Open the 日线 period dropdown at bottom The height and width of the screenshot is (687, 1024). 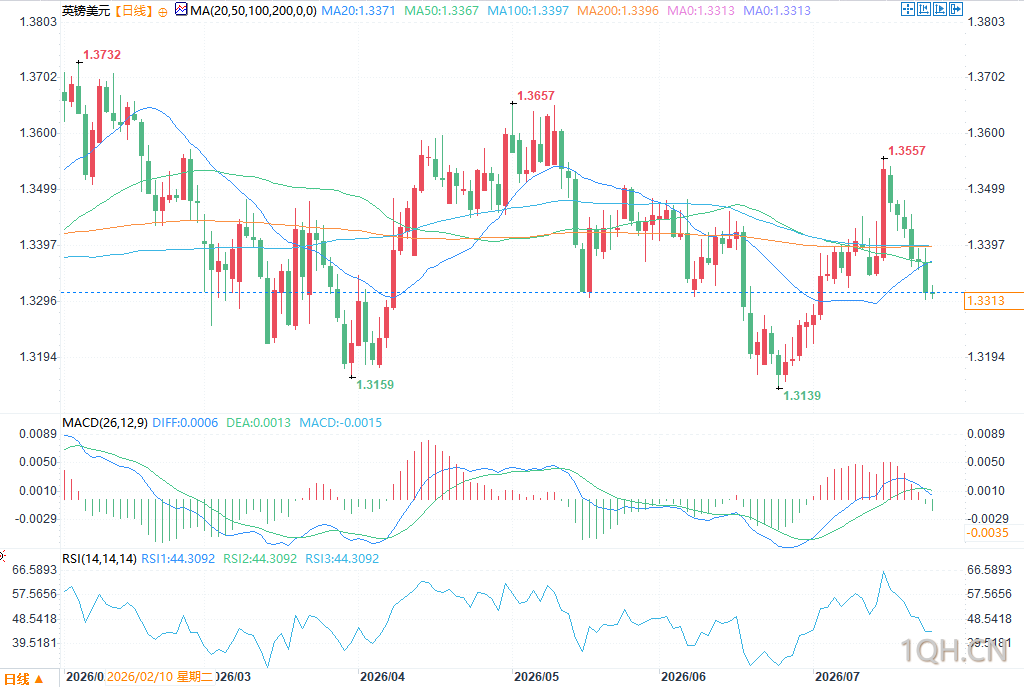[x=24, y=679]
